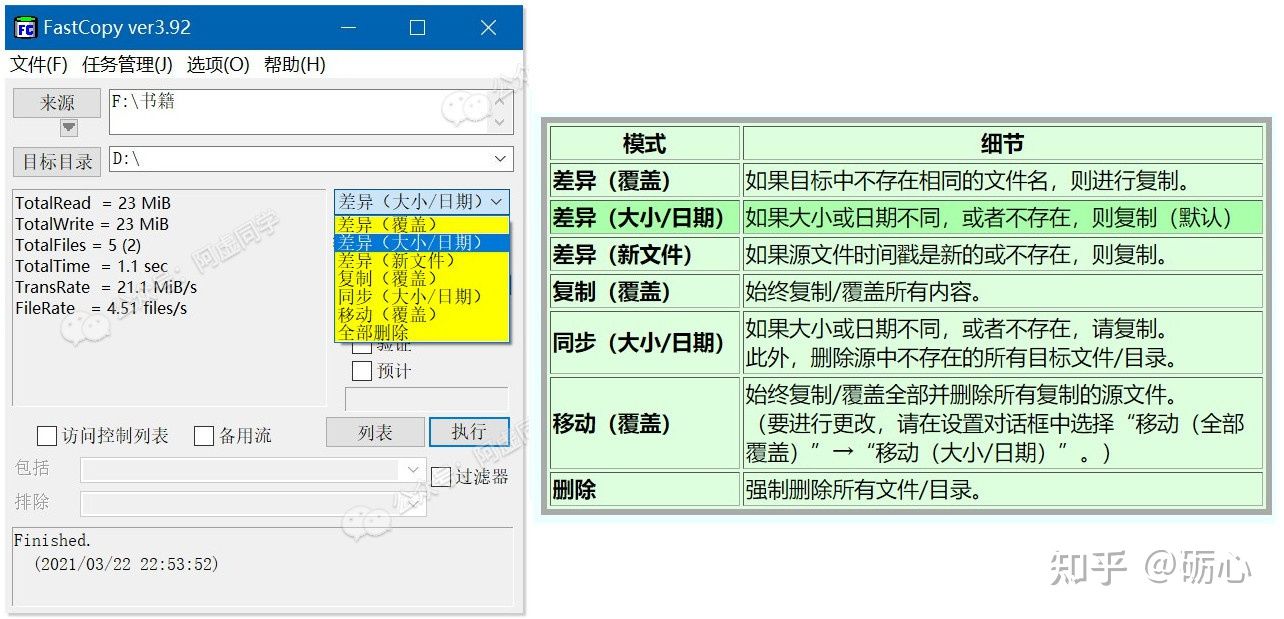Enable the 过滤器 filter checkbox
Screen dimensions: 1284x619
point(441,477)
